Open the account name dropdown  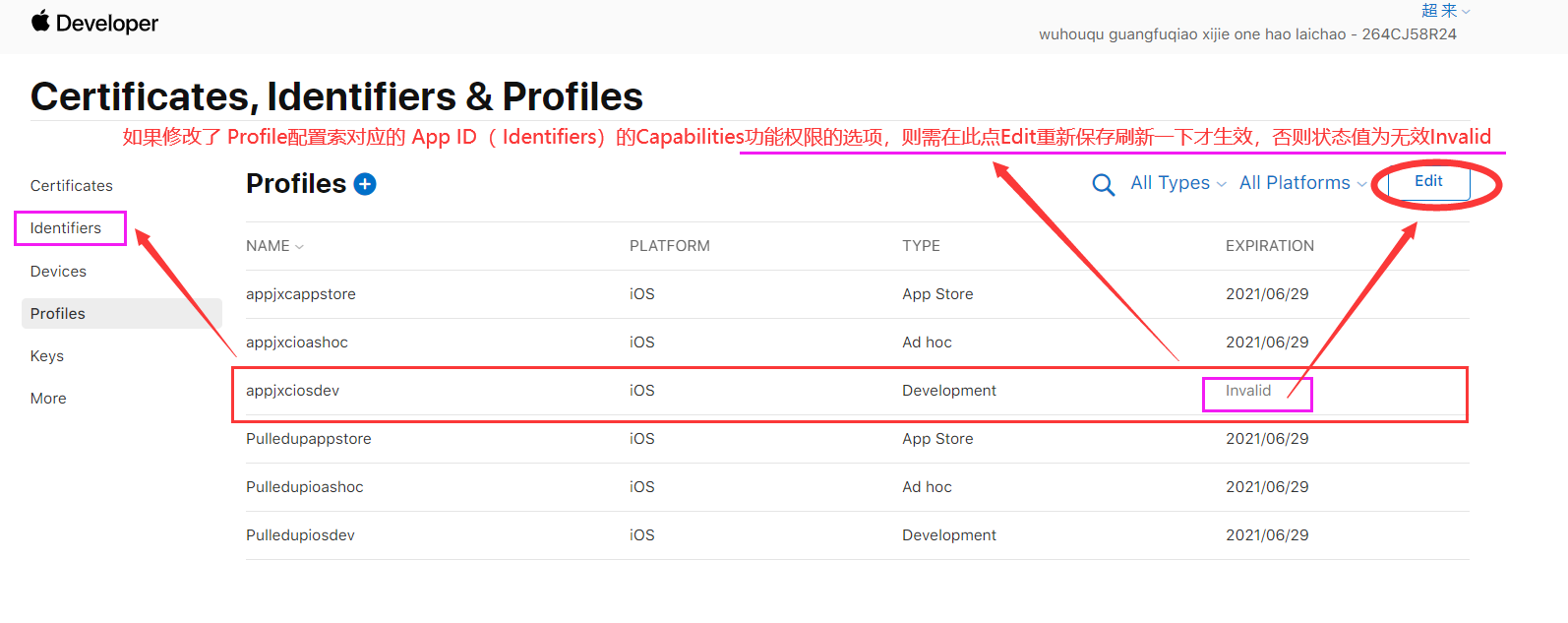point(1445,11)
